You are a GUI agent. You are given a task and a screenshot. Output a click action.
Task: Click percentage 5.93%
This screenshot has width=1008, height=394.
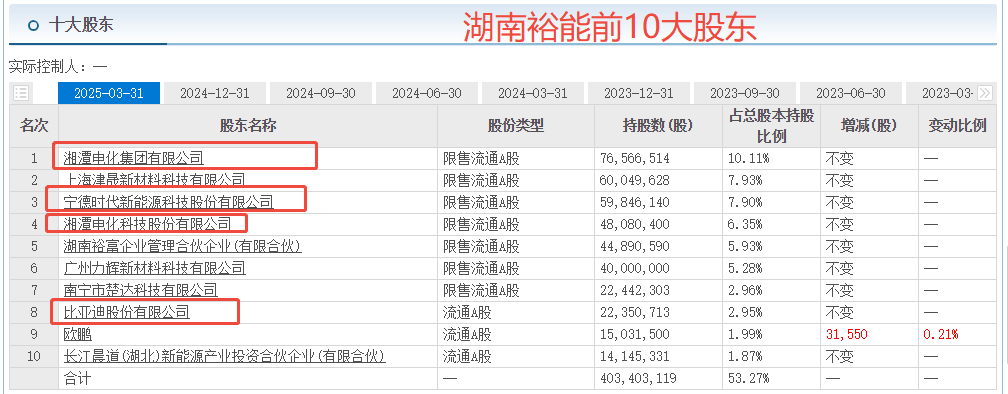(x=745, y=246)
